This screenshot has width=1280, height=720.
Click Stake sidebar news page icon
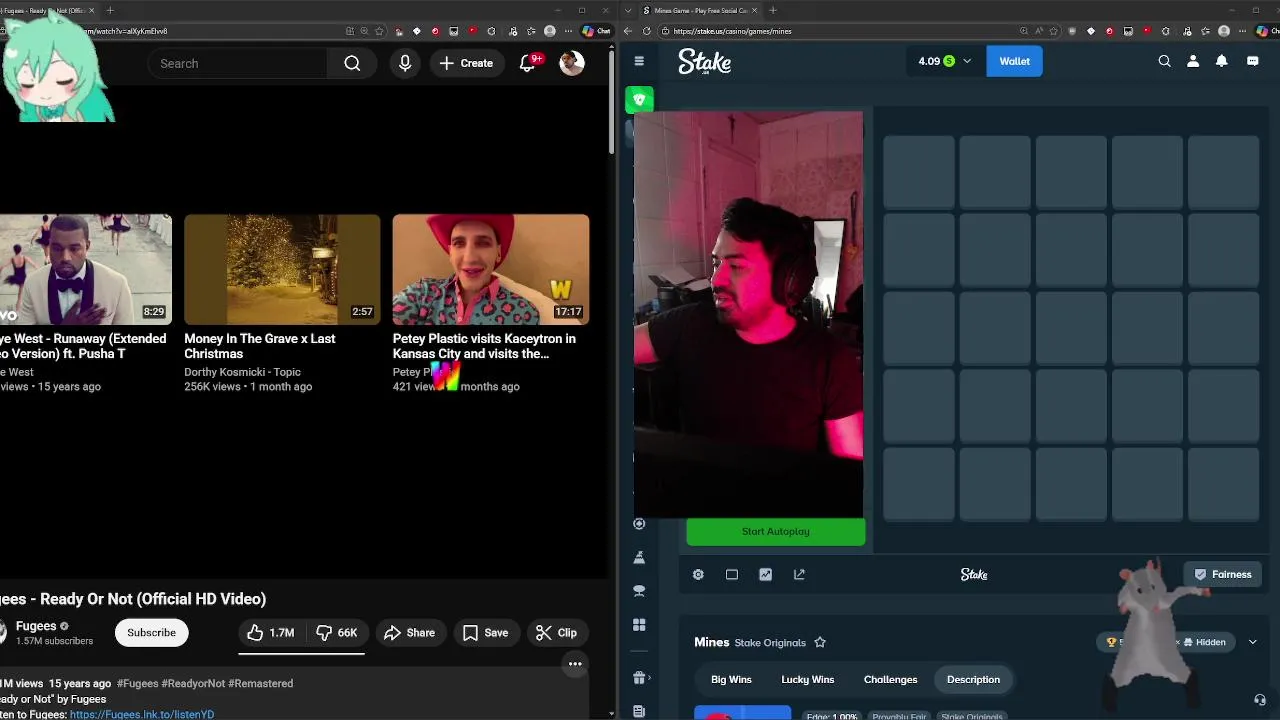[639, 711]
